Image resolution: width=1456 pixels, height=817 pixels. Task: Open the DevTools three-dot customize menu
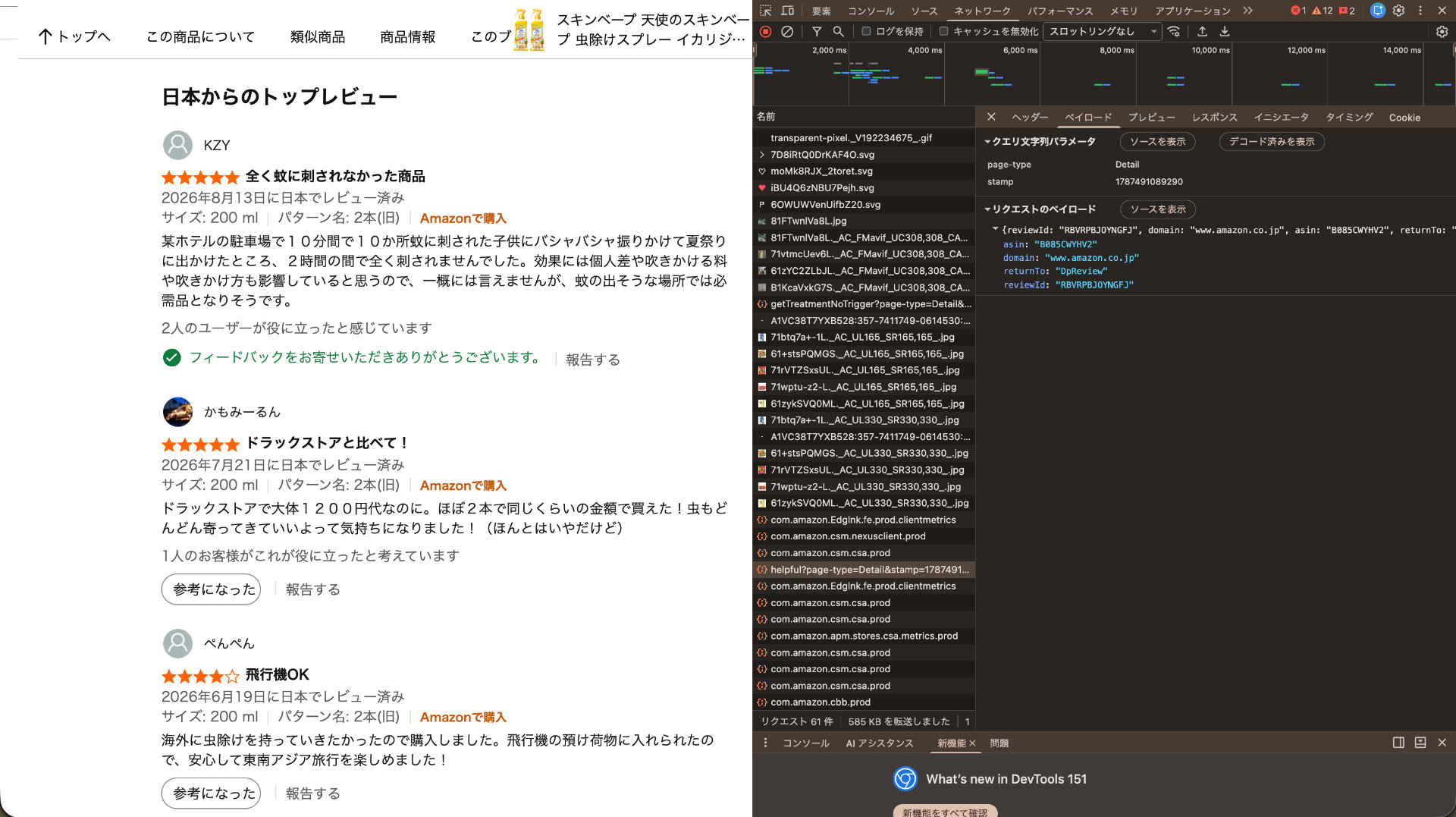pyautogui.click(x=1420, y=11)
